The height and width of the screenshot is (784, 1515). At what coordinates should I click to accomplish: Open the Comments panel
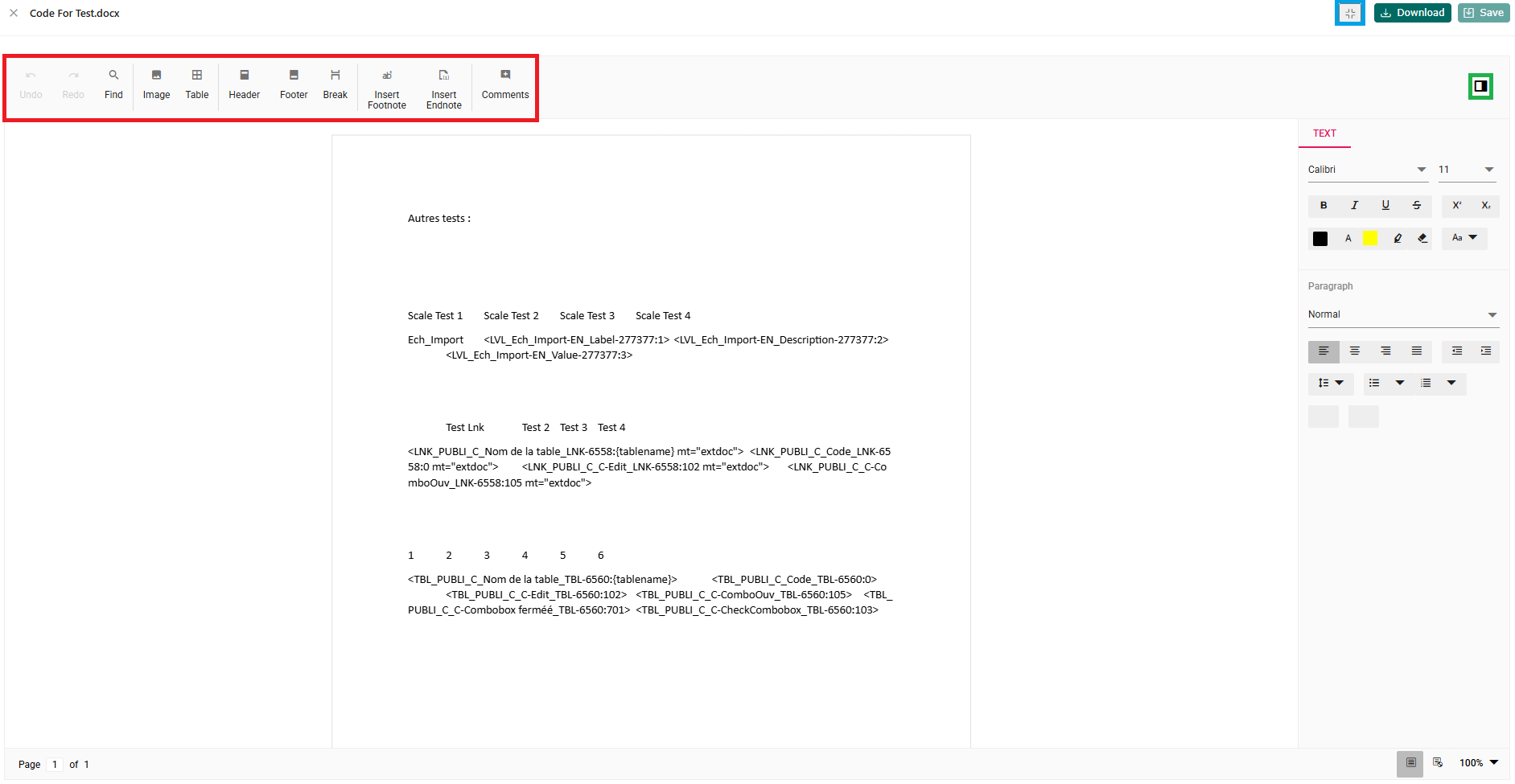pos(504,84)
